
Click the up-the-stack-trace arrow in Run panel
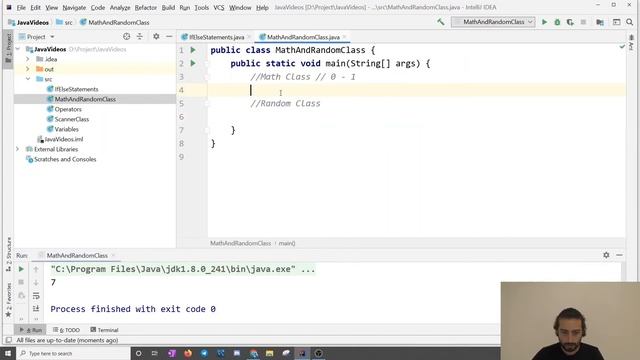(x=36, y=269)
